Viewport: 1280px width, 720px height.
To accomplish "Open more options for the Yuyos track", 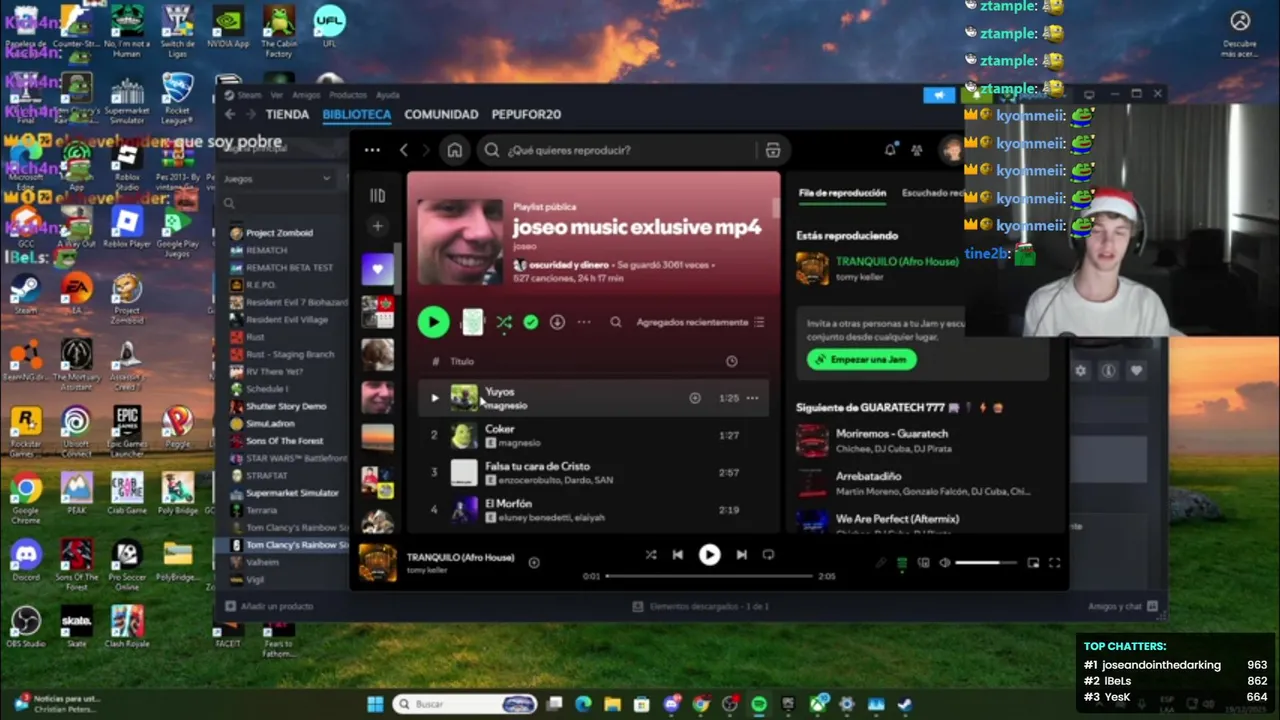I will click(x=752, y=398).
